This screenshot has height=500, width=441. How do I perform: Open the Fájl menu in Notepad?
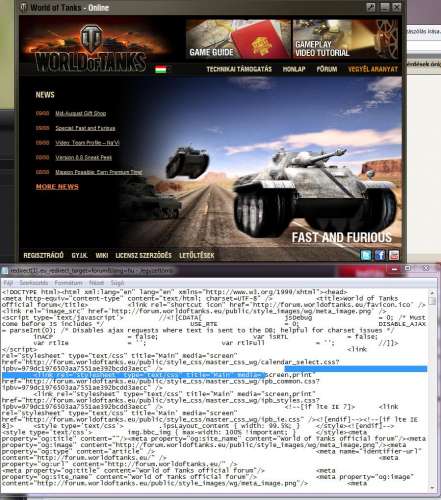click(8, 283)
